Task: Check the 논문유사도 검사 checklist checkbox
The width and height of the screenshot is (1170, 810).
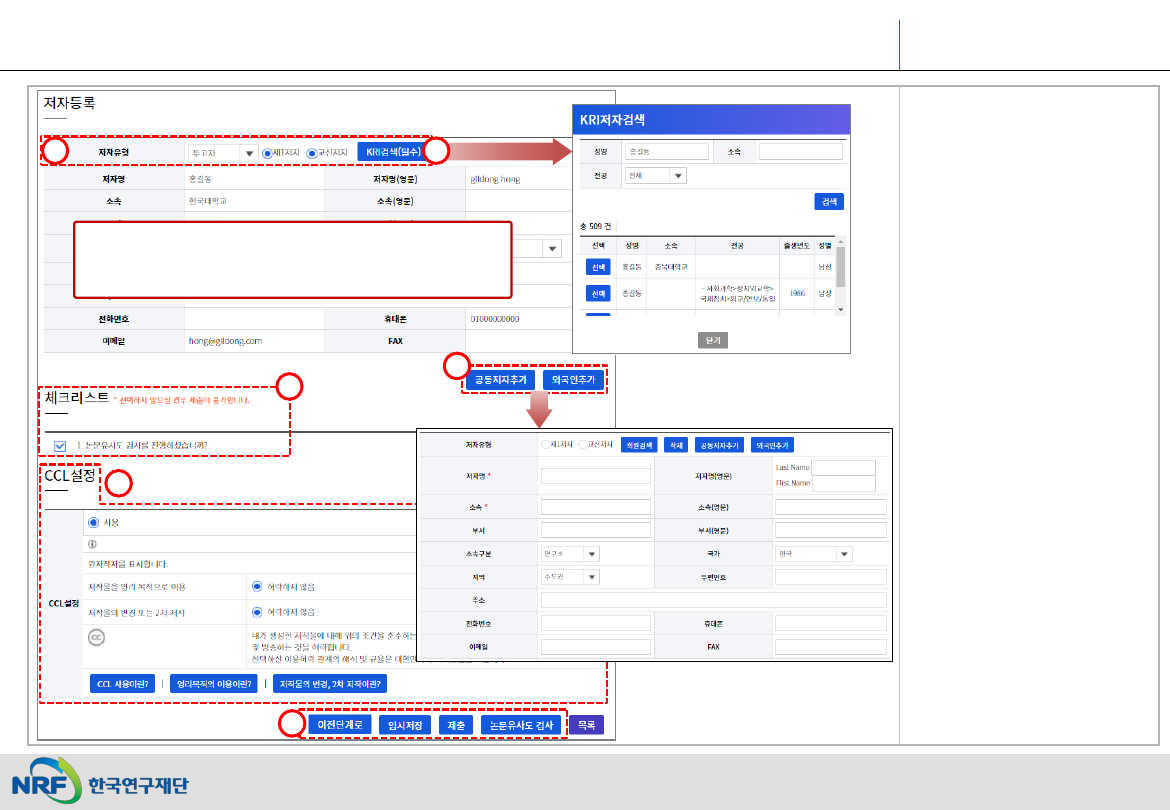Action: tap(60, 446)
